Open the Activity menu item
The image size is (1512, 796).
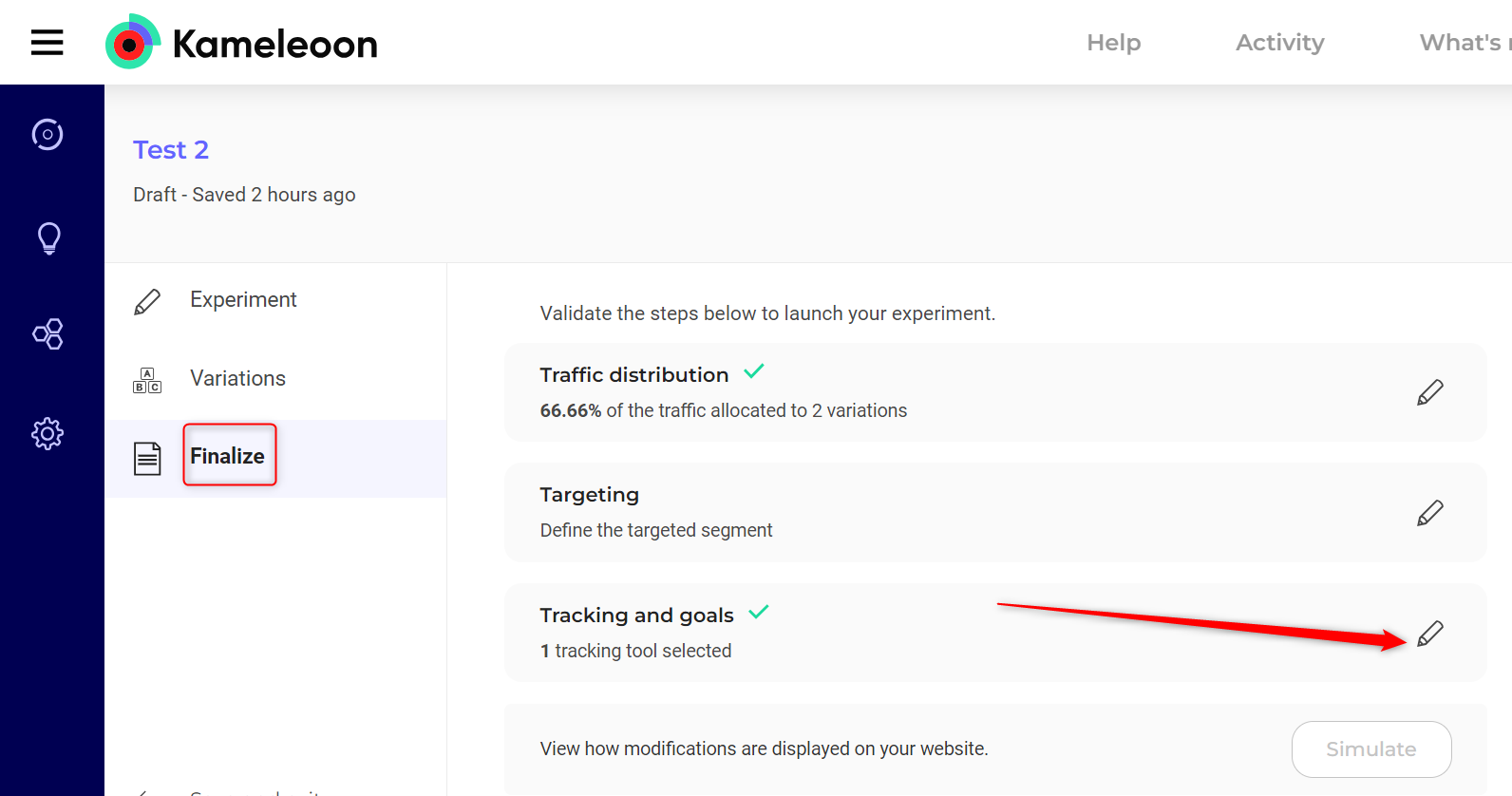pos(1279,43)
